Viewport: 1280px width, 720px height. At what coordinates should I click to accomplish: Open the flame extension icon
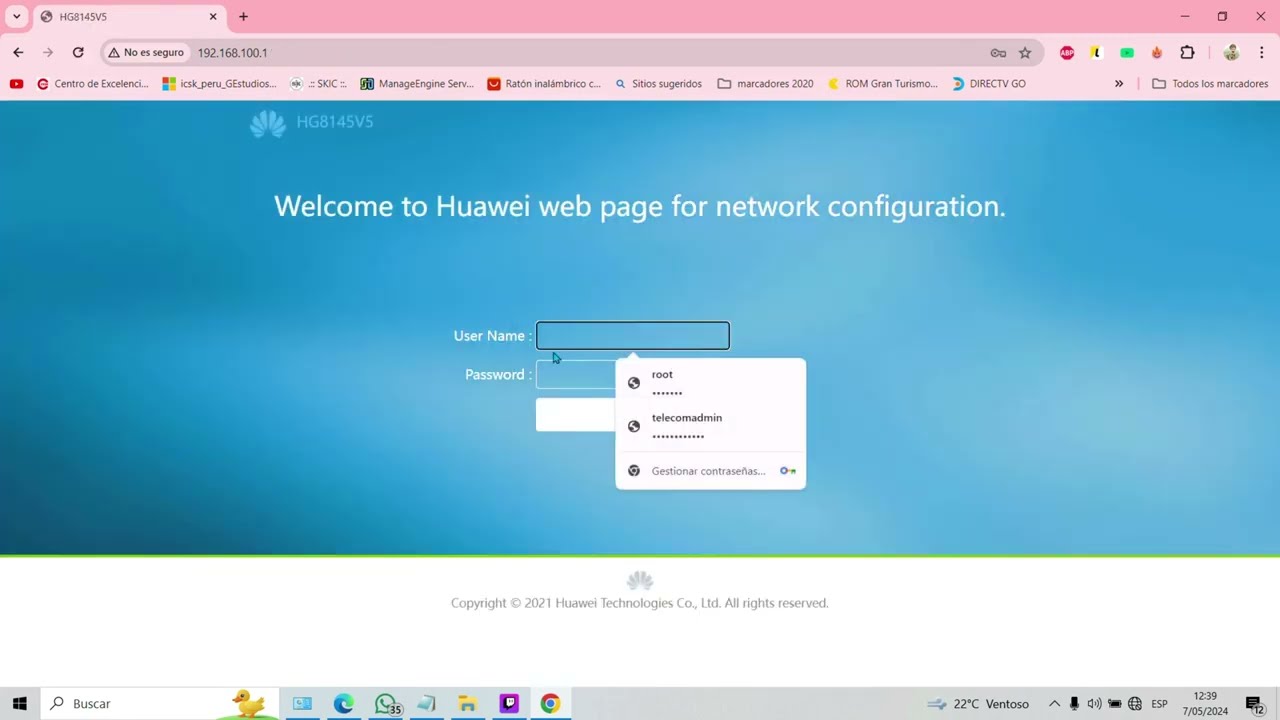(1157, 53)
